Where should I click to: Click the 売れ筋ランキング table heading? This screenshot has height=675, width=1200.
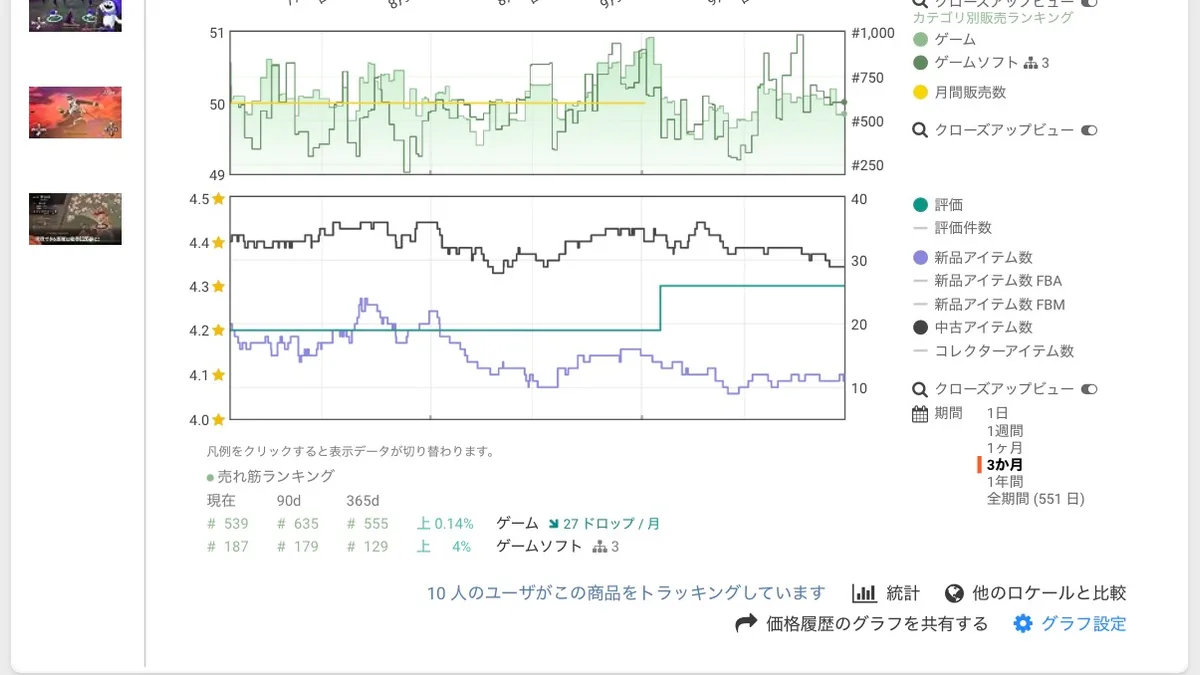click(276, 477)
